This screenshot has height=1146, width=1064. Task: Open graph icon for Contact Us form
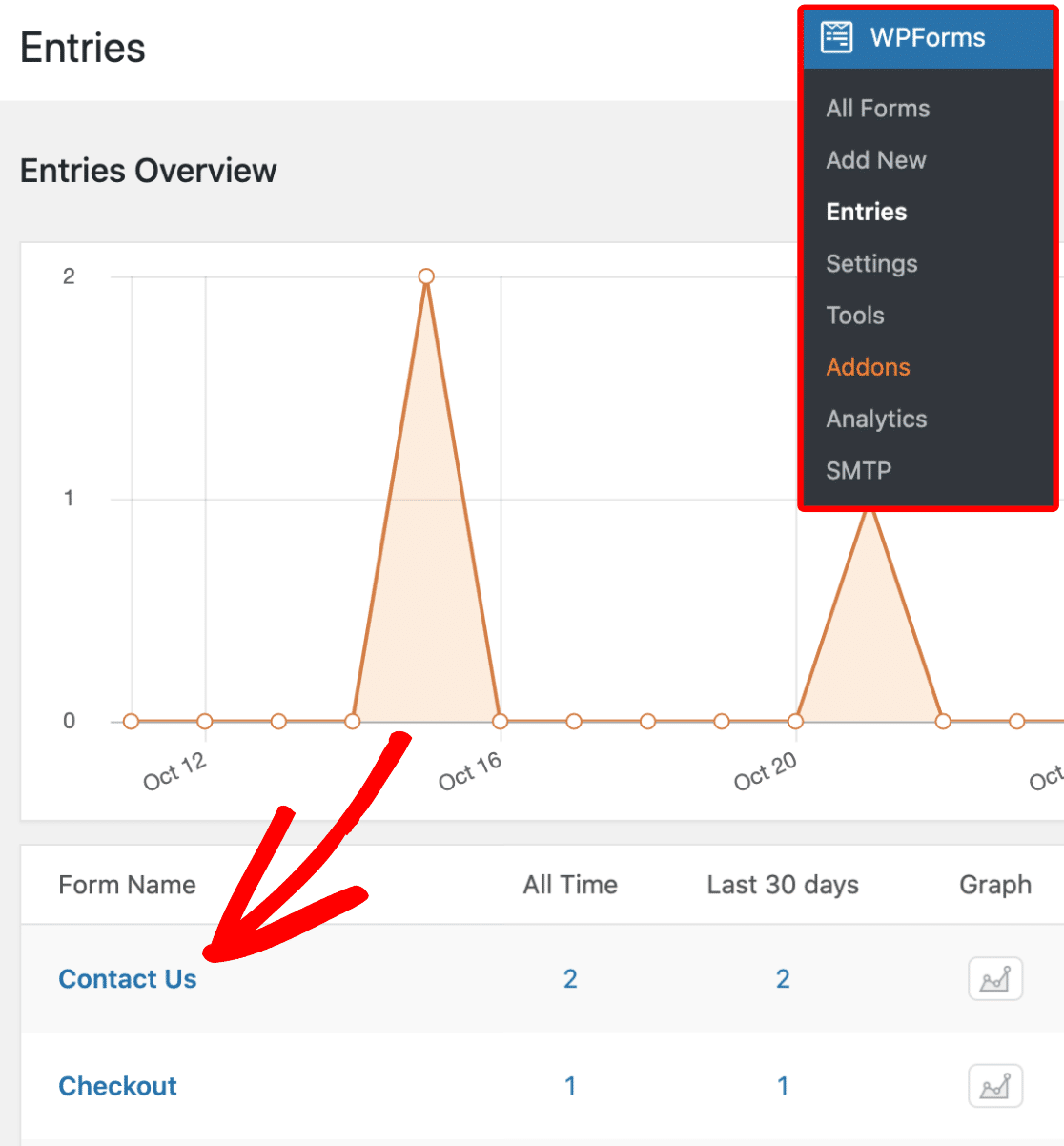pyautogui.click(x=995, y=979)
